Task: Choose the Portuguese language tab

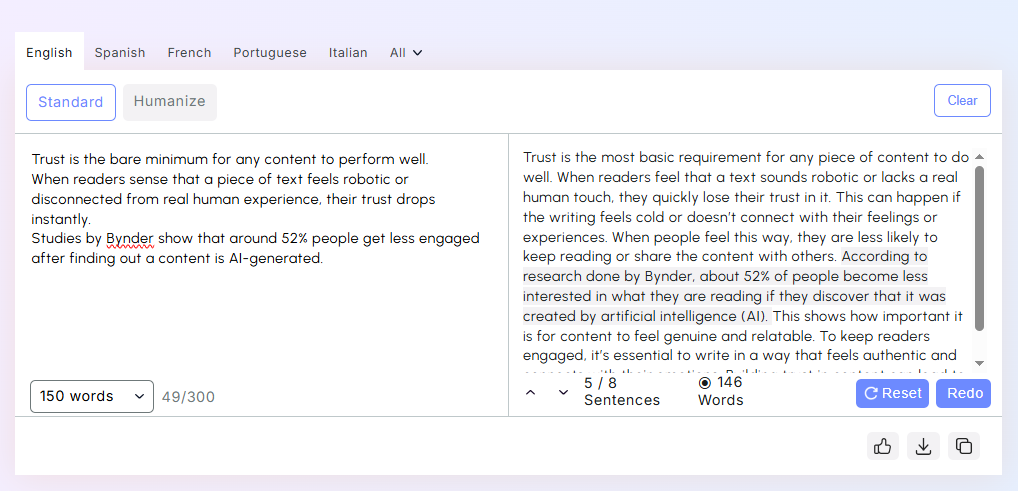Action: [270, 53]
